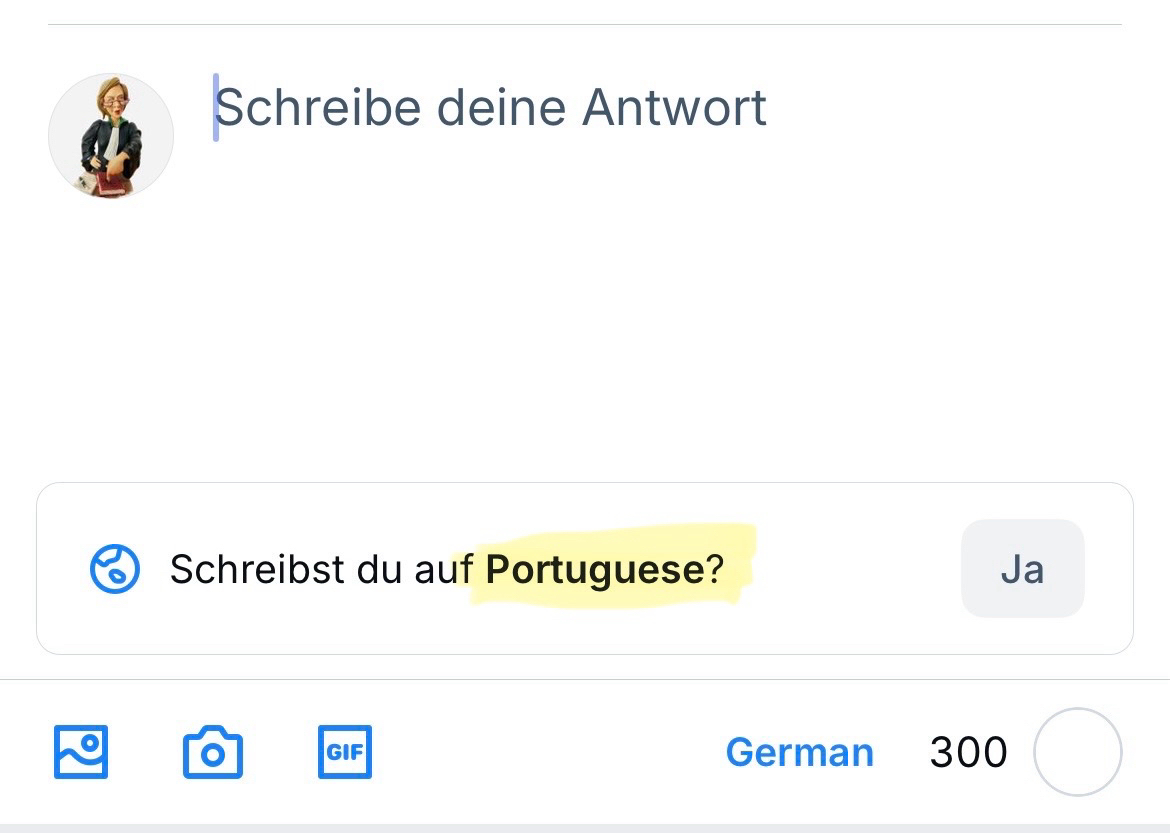This screenshot has height=833, width=1170.
Task: Open the German language selector
Action: coord(799,752)
